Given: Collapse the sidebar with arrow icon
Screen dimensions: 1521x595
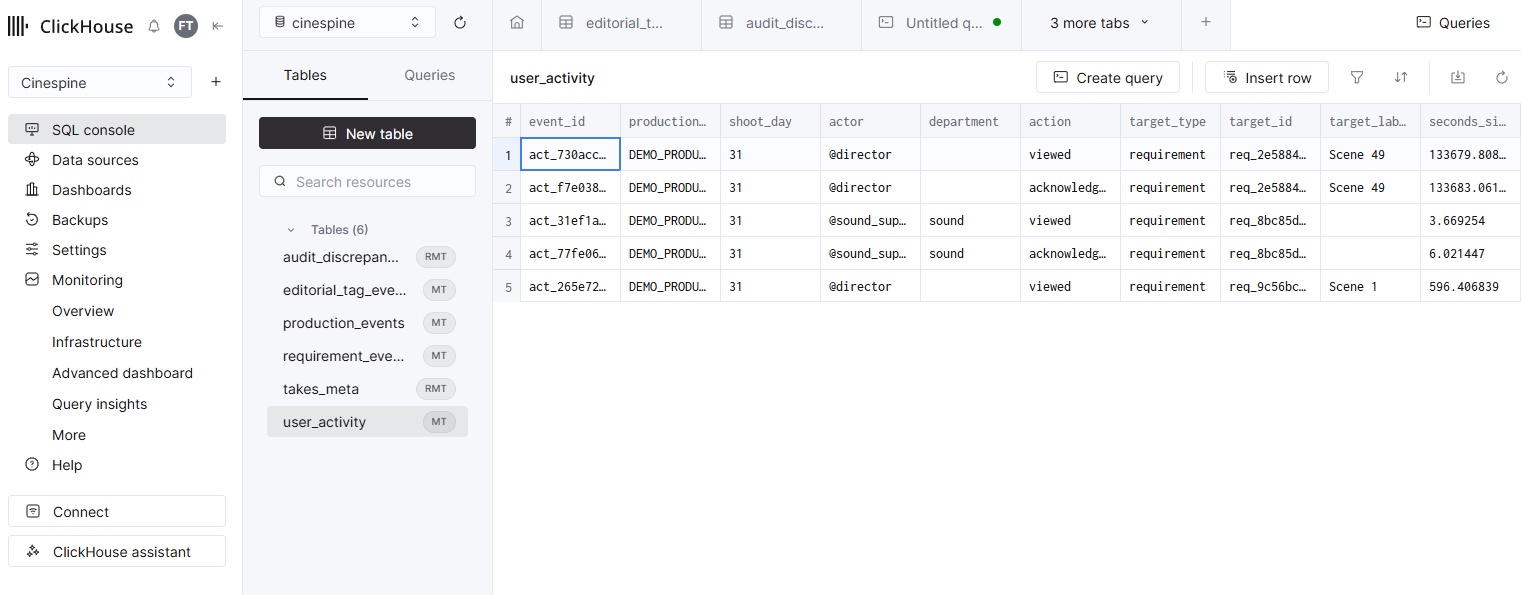Looking at the screenshot, I should point(218,26).
